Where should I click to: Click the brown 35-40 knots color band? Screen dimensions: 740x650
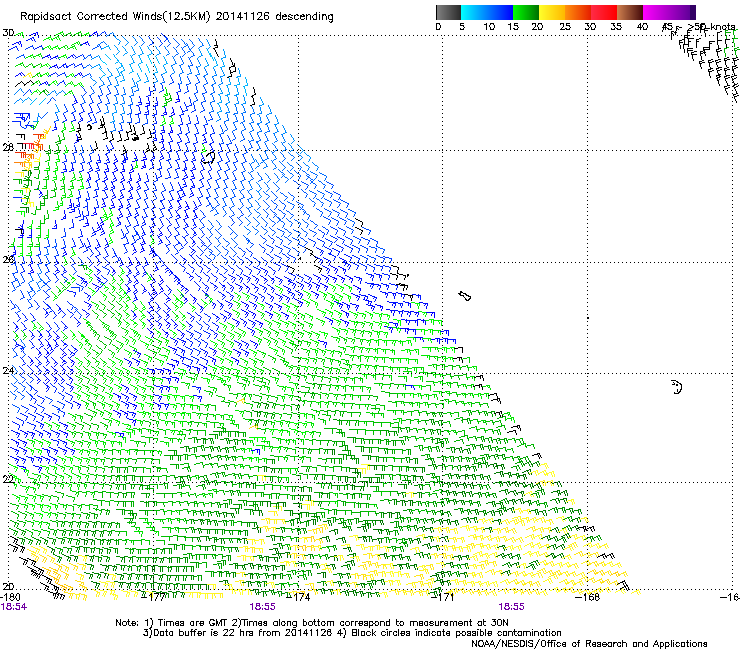pyautogui.click(x=630, y=12)
